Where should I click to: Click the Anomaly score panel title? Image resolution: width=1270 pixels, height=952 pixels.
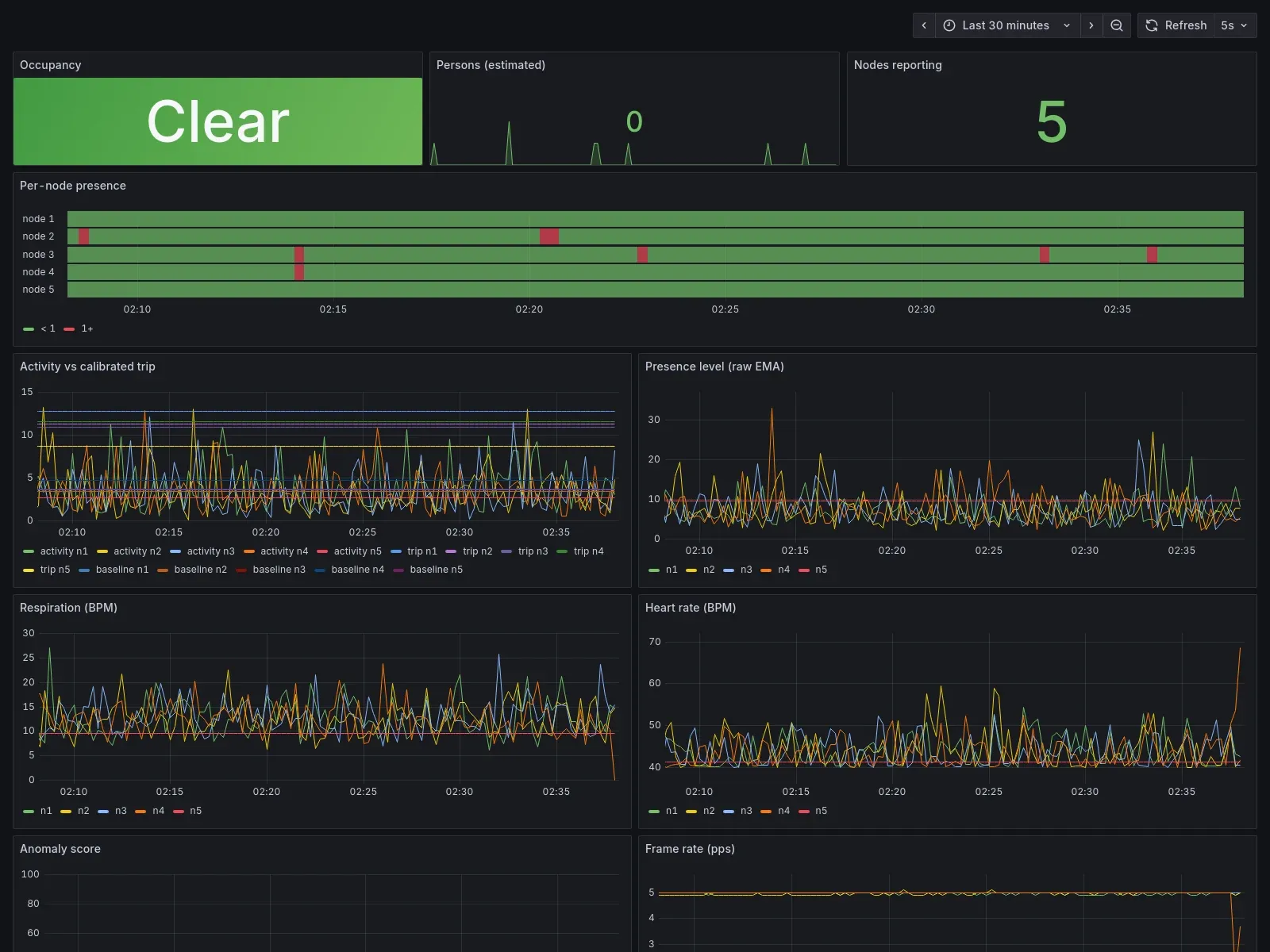(x=60, y=849)
